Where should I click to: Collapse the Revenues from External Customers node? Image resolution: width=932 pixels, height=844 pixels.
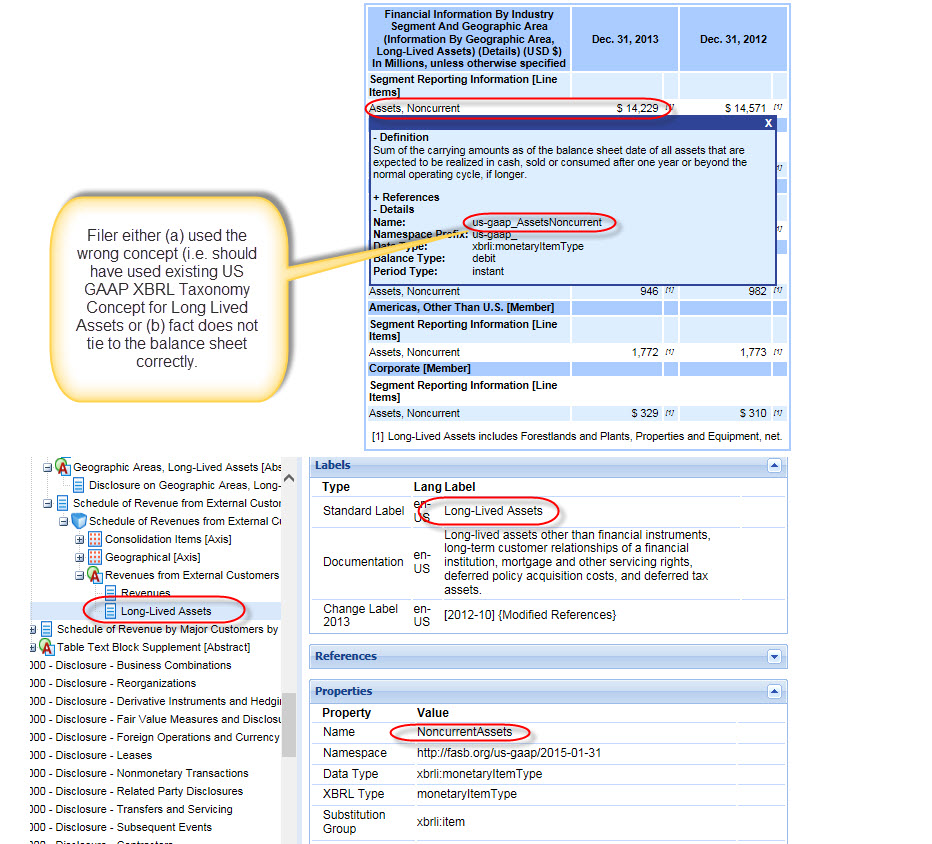79,575
